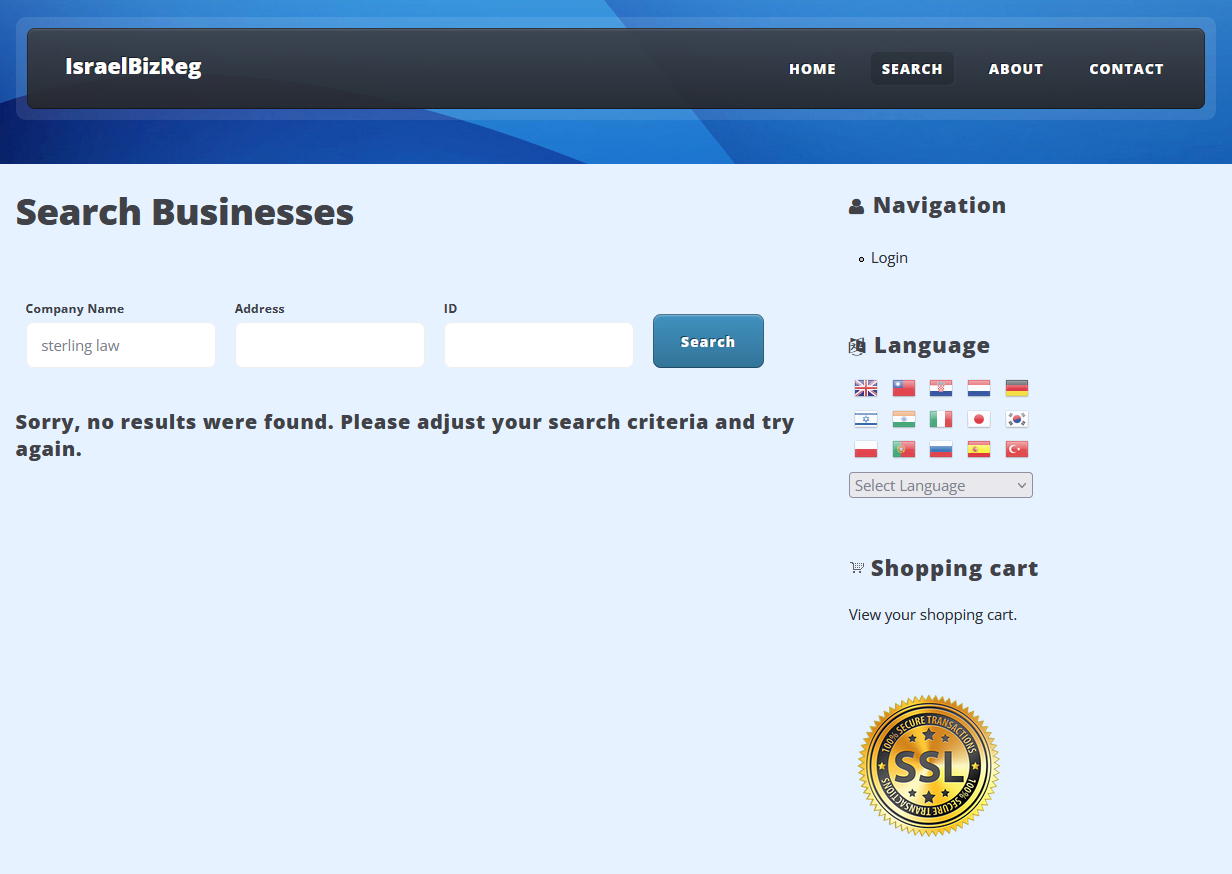Viewport: 1232px width, 874px height.
Task: Click the IsraelBizReg site logo
Action: pyautogui.click(x=133, y=67)
